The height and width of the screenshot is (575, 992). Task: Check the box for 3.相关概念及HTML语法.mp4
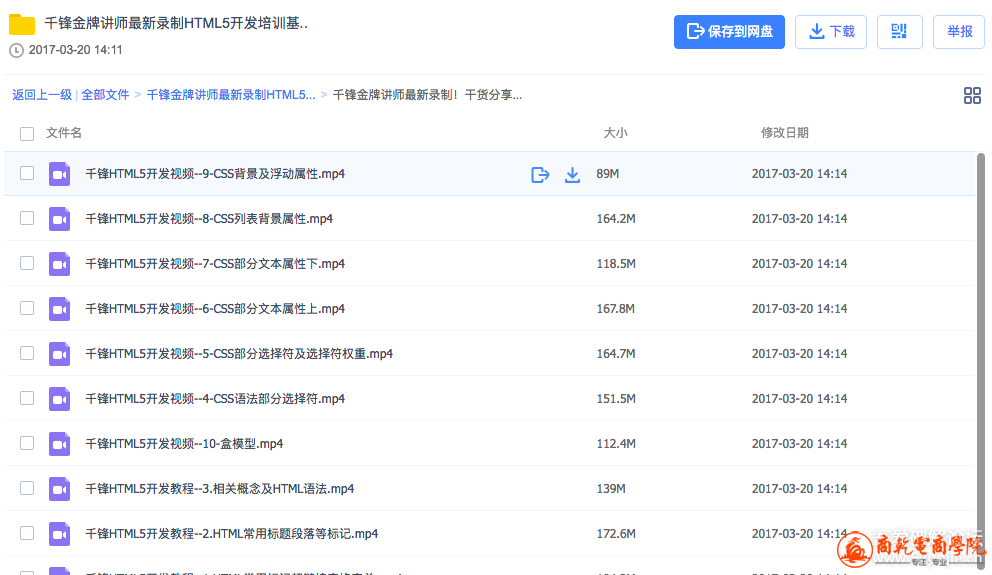click(x=27, y=488)
